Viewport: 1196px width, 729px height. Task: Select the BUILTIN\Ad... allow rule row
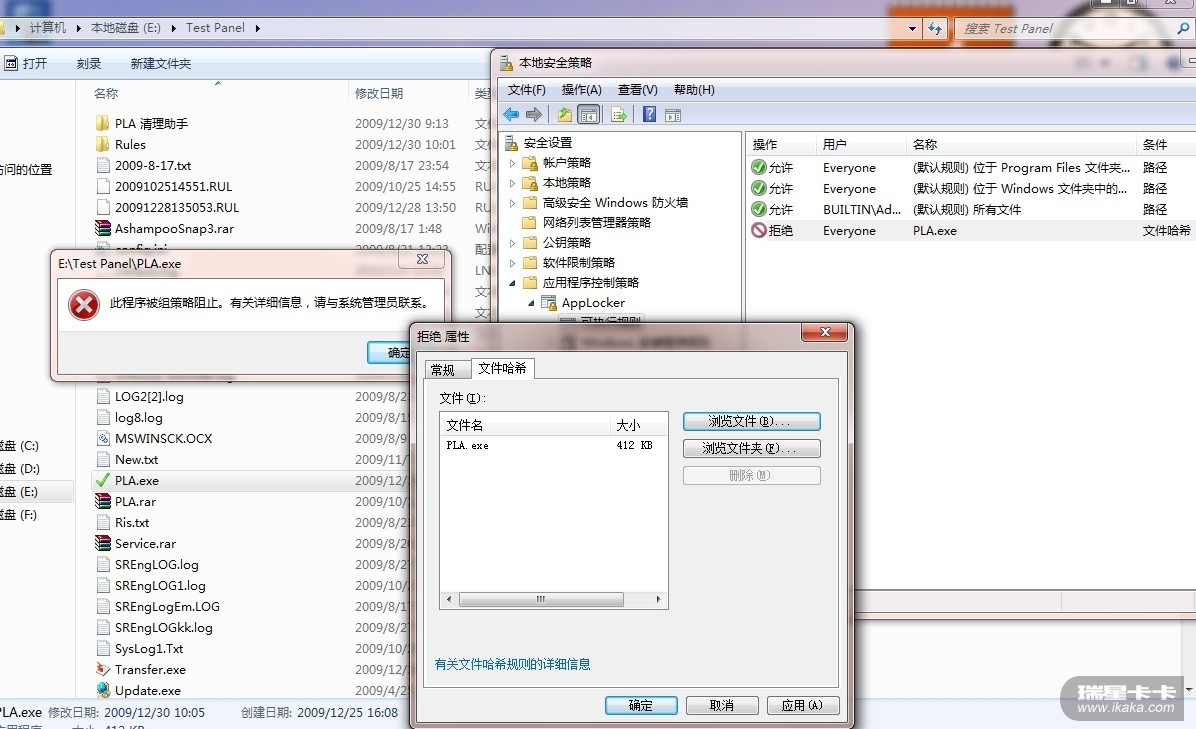click(x=969, y=209)
